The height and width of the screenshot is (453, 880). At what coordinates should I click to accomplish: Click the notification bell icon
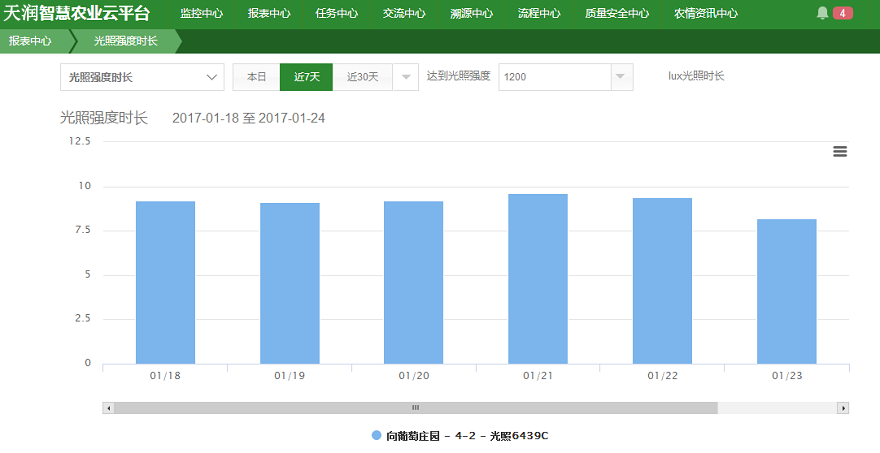(823, 13)
